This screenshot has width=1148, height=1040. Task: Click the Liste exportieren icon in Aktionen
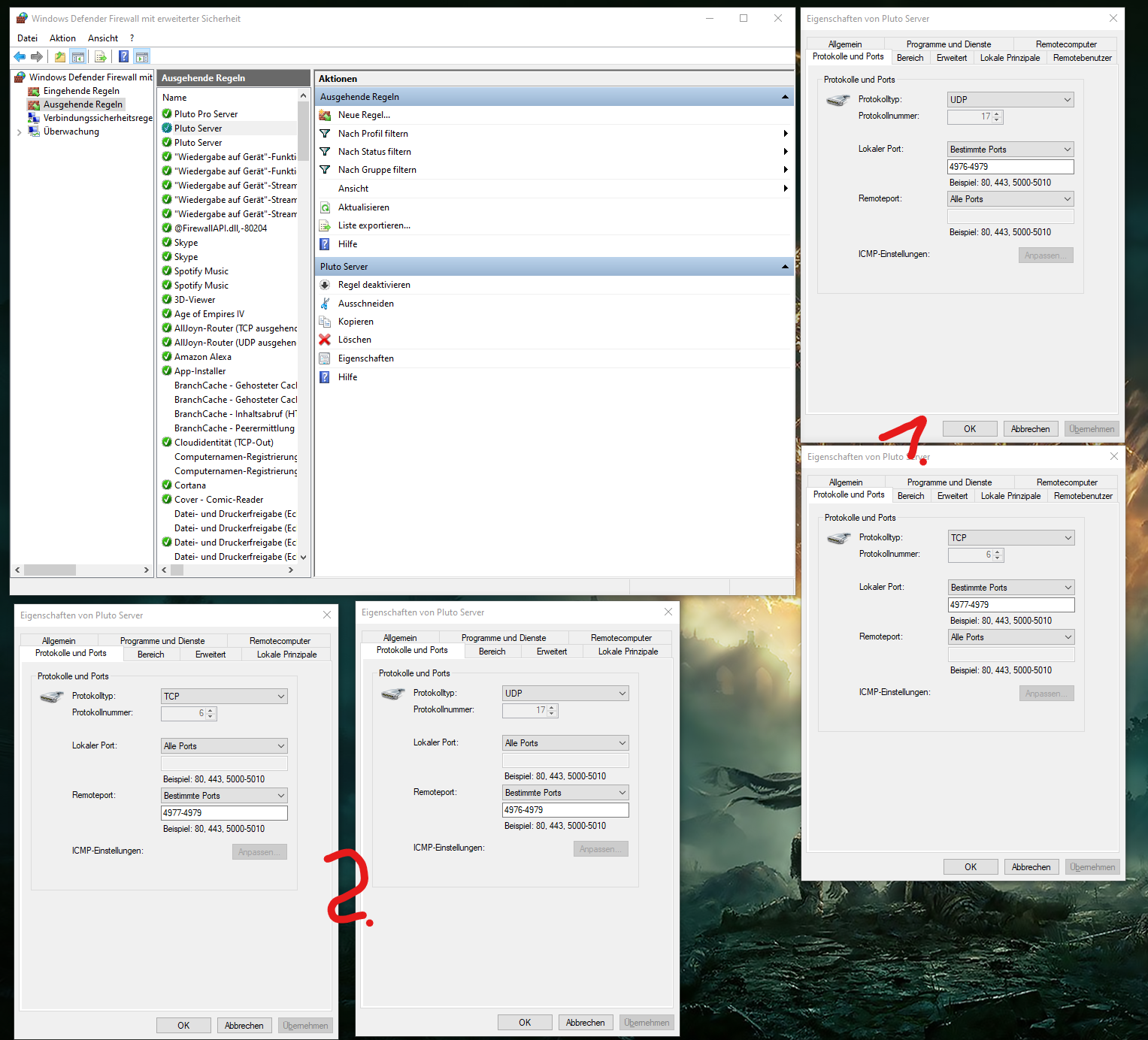325,225
